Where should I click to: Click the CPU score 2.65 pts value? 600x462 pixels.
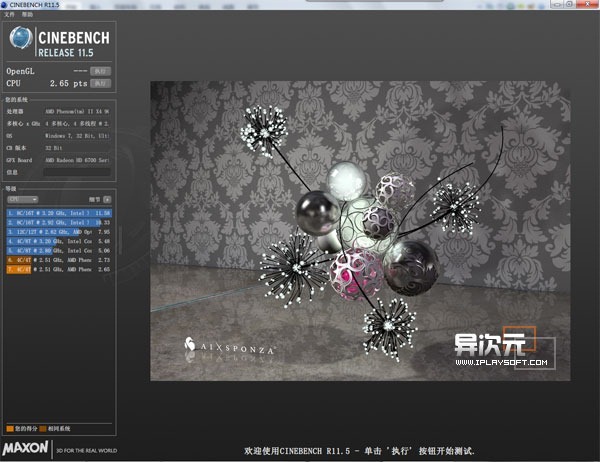[x=68, y=83]
